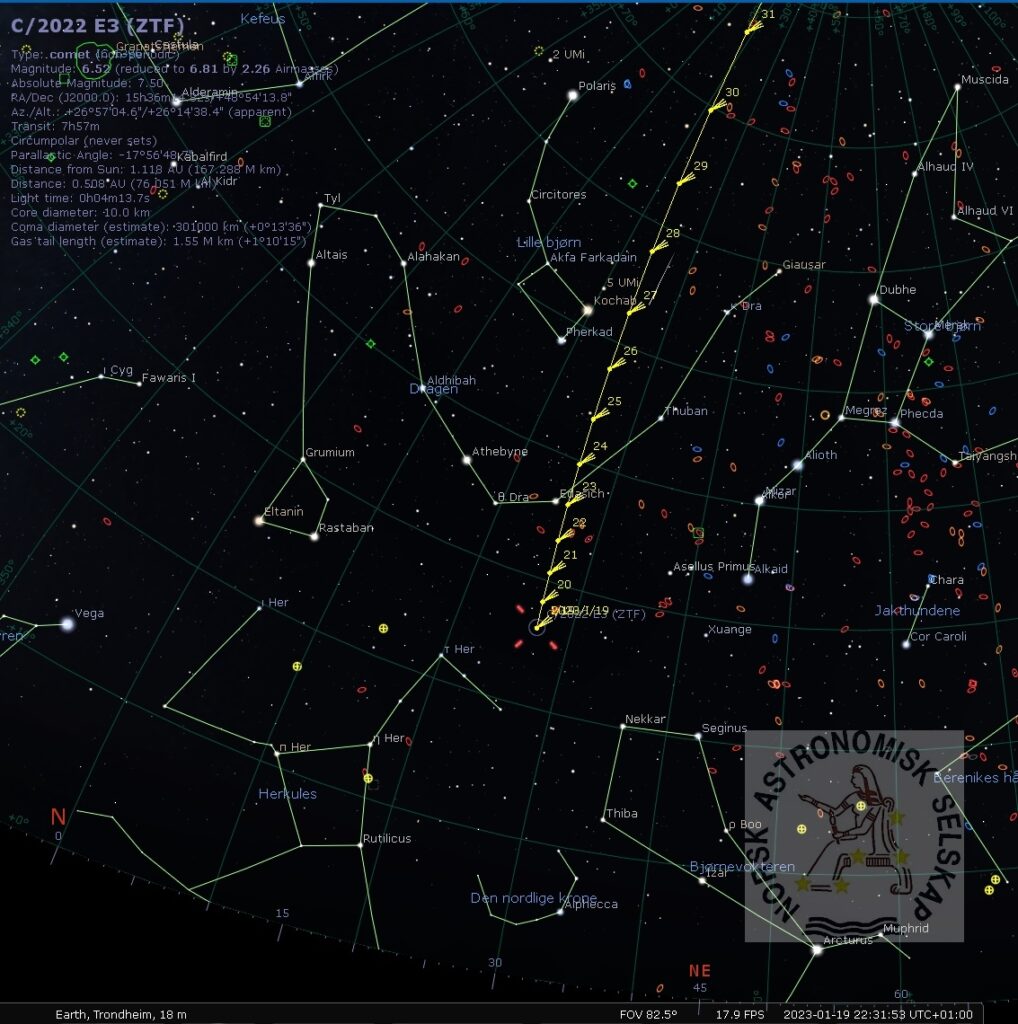Select the star Dubhe

874,299
